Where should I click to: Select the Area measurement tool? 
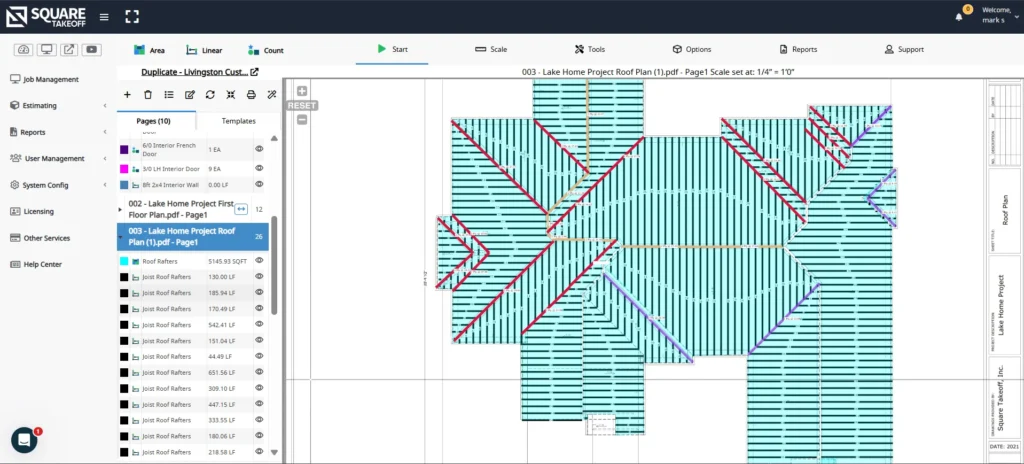149,50
